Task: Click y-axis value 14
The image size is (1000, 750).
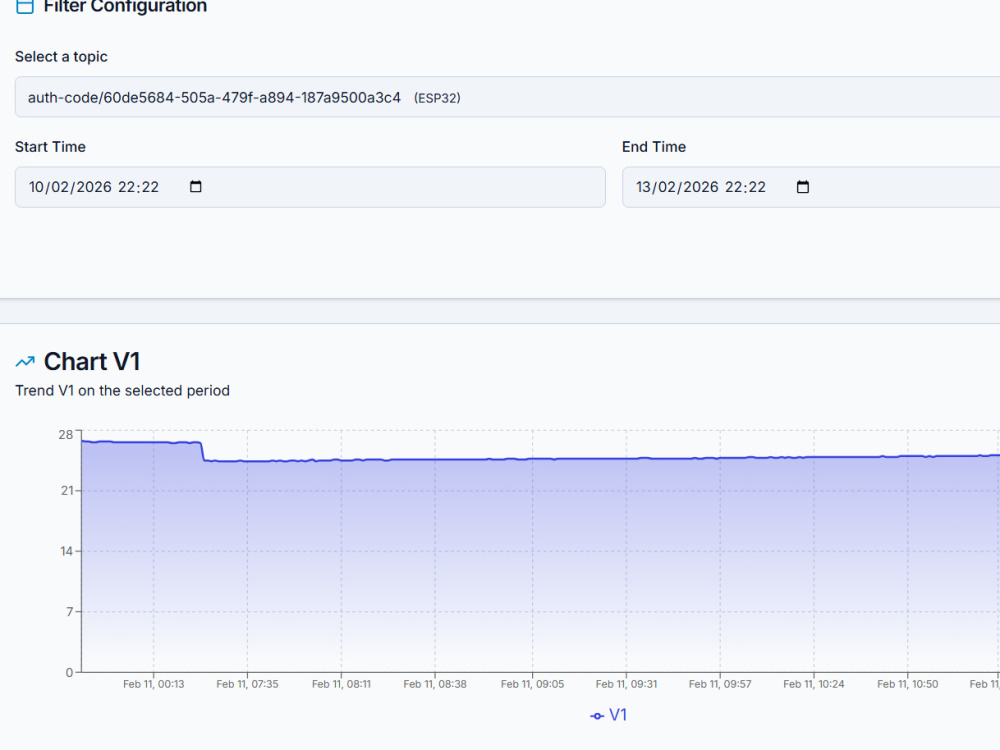Action: tap(67, 551)
